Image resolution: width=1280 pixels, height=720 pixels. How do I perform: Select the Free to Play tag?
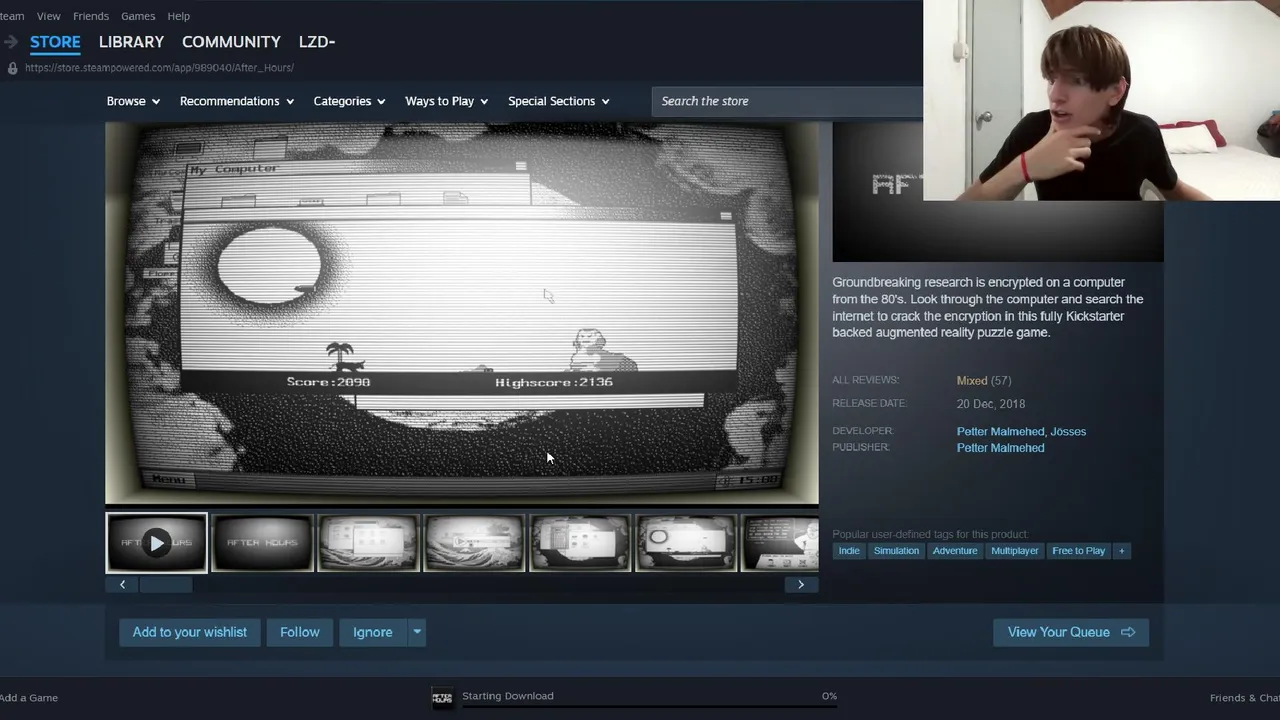tap(1078, 551)
